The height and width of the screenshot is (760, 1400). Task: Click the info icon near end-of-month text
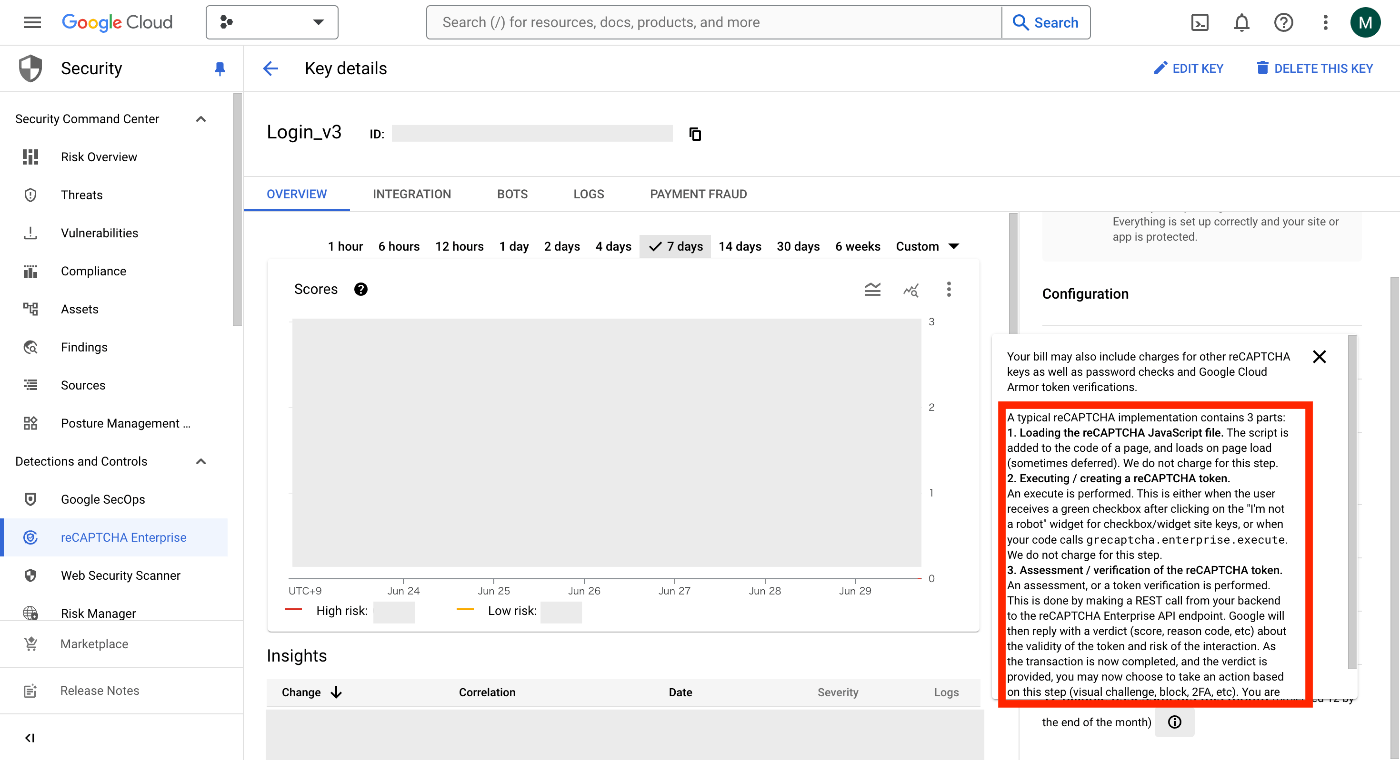[1175, 722]
